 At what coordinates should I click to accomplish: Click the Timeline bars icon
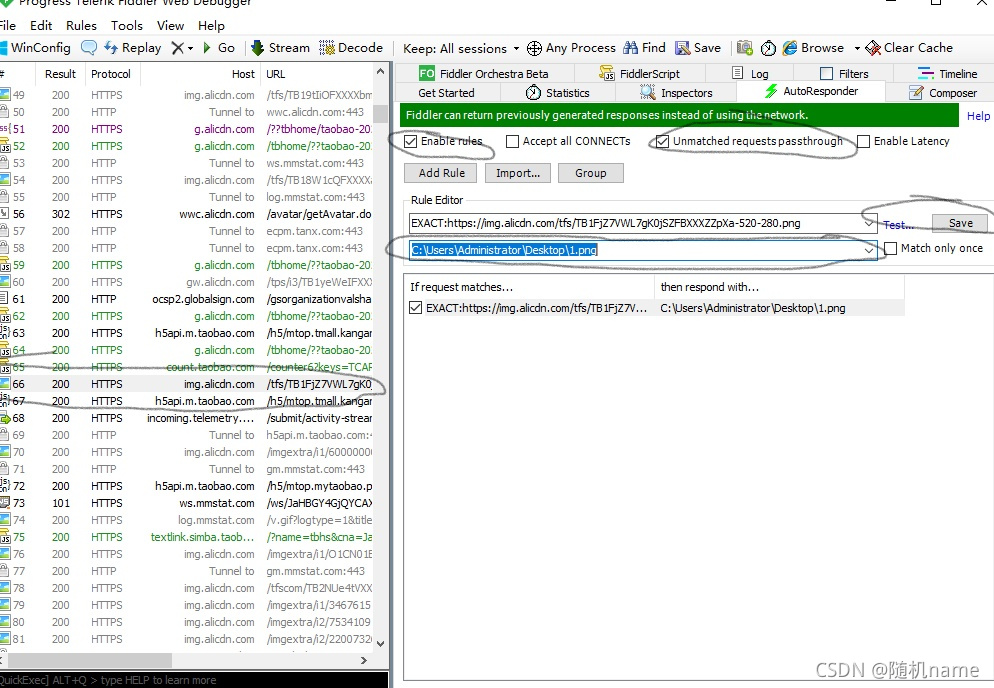tap(926, 74)
